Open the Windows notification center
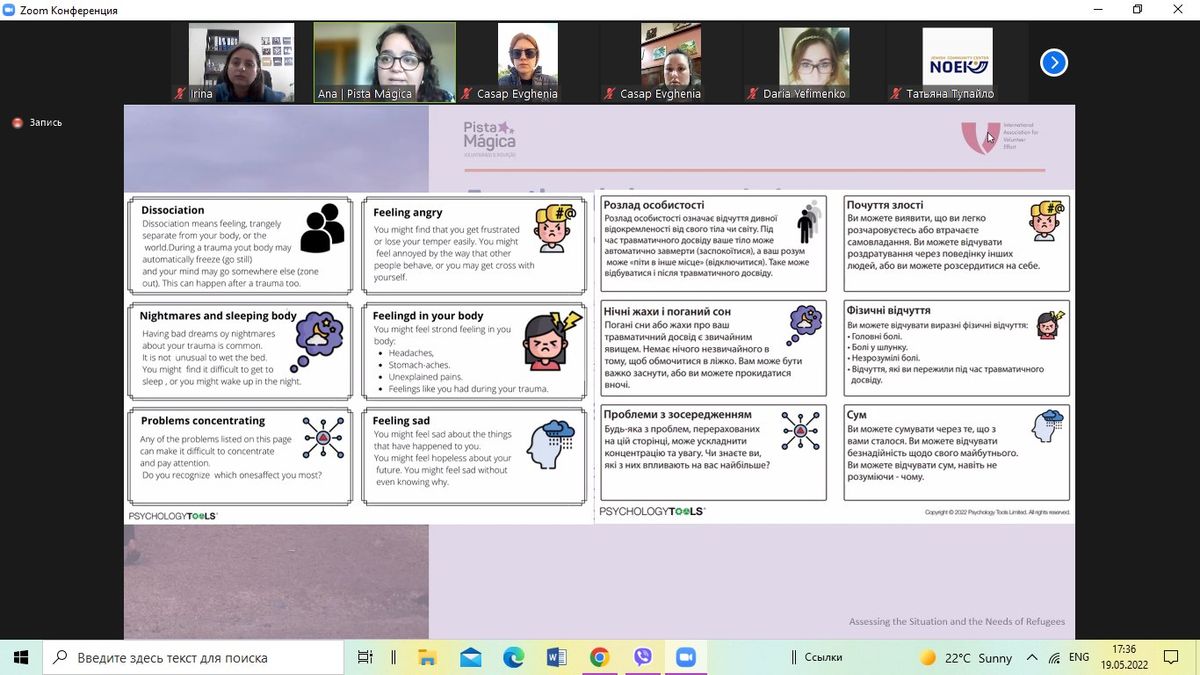This screenshot has height=675, width=1200. point(1170,657)
